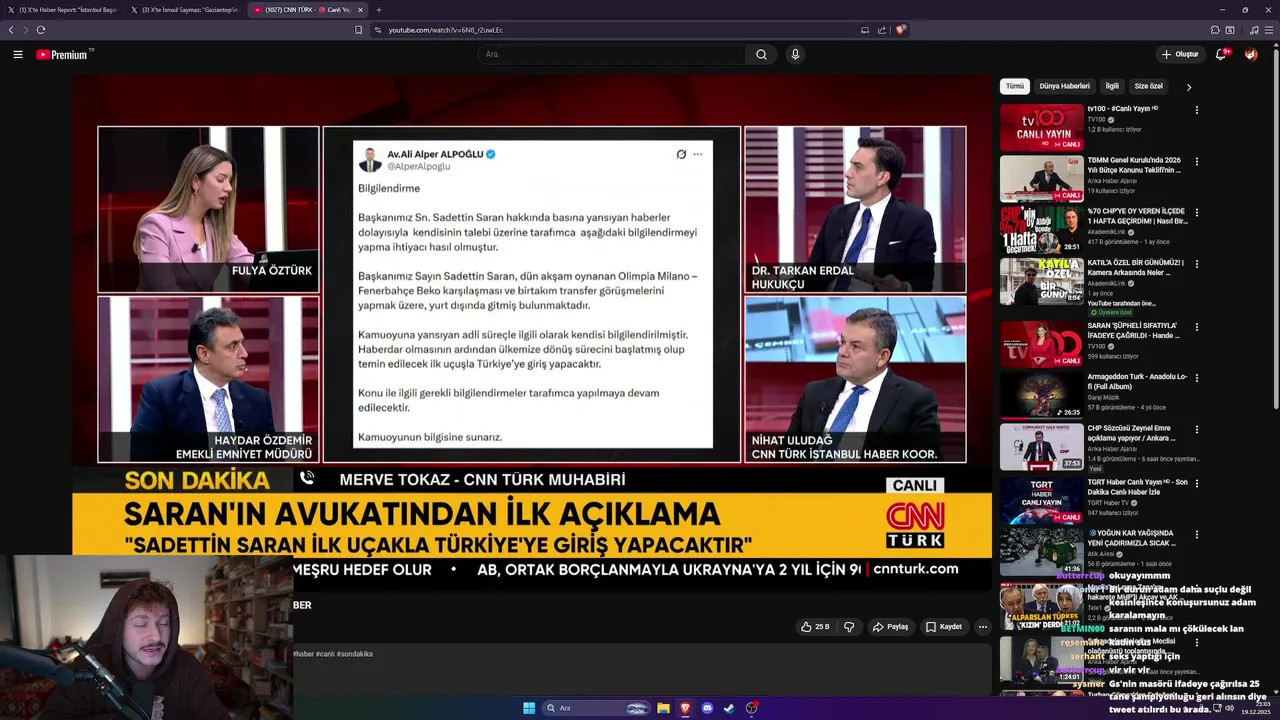Open tv100 #Canlı Yayın video thumbnail
Image resolution: width=1280 pixels, height=720 pixels.
coord(1042,127)
